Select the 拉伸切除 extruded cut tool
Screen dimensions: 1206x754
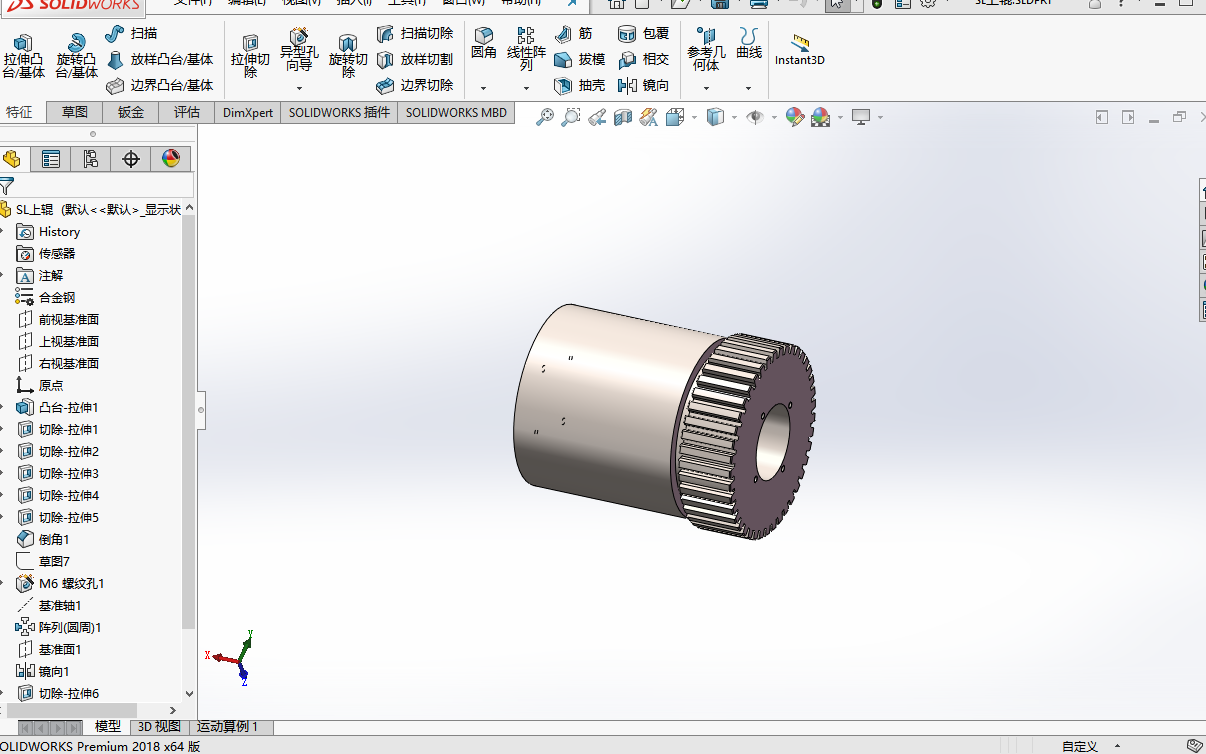coord(250,56)
